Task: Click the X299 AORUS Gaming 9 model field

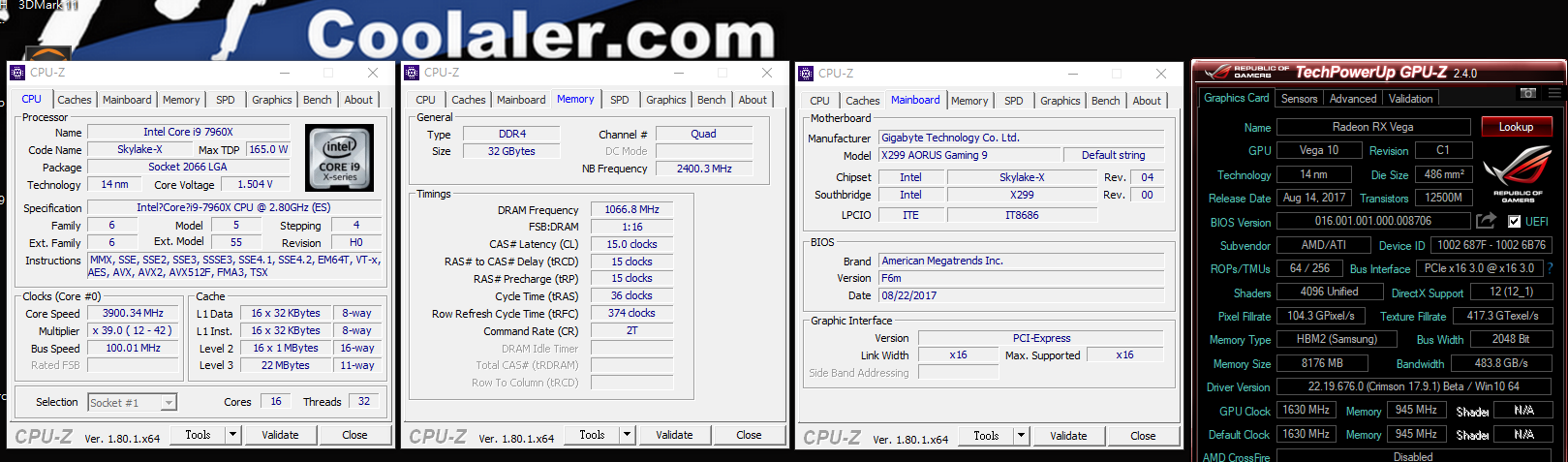Action: [x=969, y=155]
